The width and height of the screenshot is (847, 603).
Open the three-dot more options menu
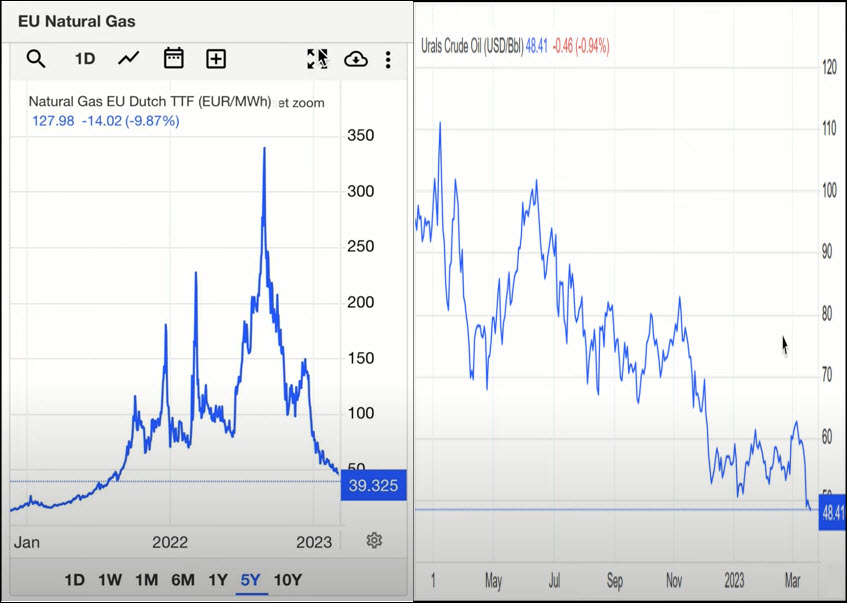pyautogui.click(x=388, y=60)
